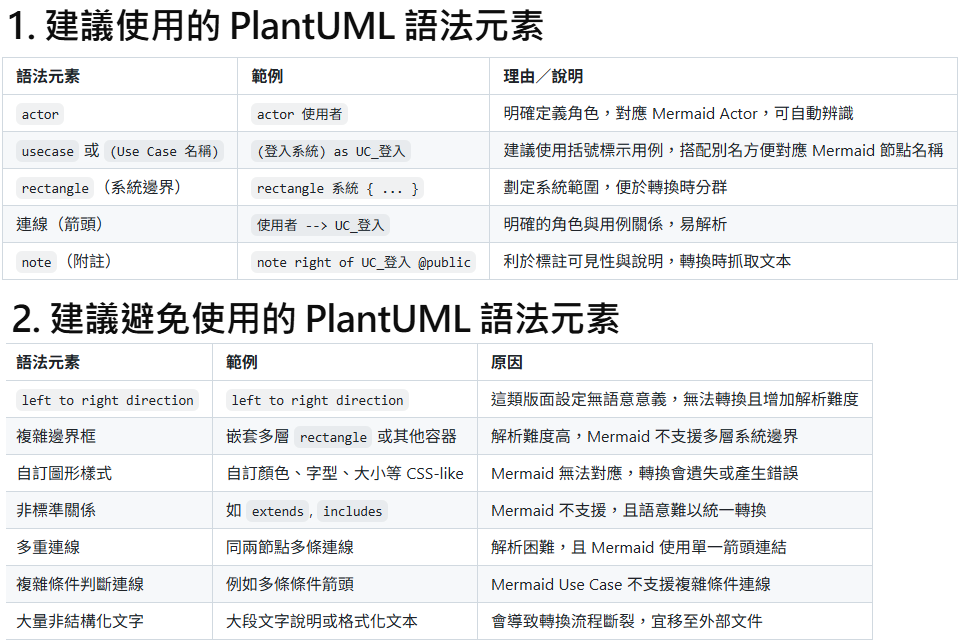Click the text '劃定系統範圍，便於轉換時分群'
The height and width of the screenshot is (644, 959).
click(x=615, y=187)
